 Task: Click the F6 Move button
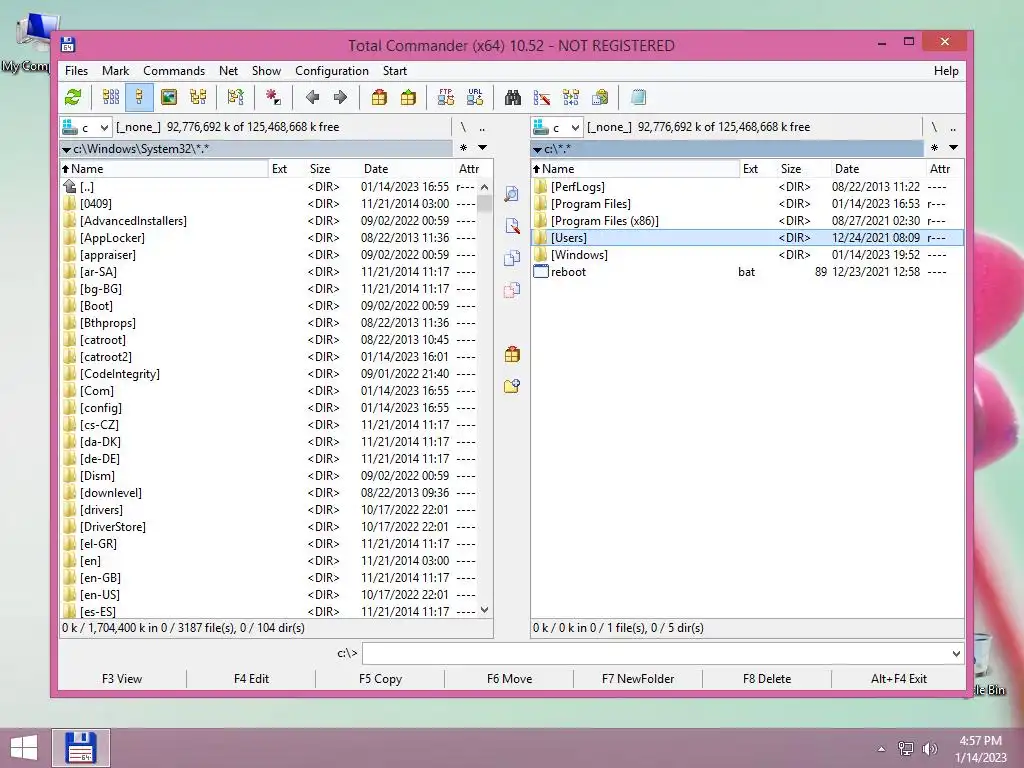509,679
